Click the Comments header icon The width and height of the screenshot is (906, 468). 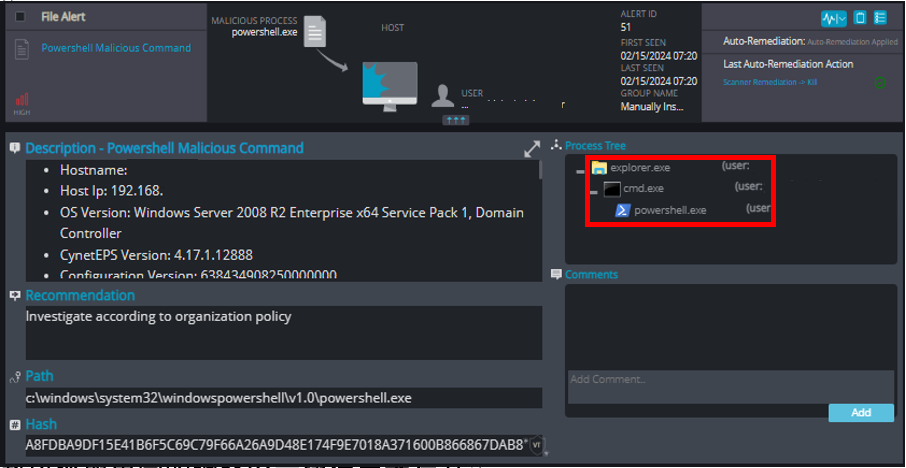click(556, 274)
